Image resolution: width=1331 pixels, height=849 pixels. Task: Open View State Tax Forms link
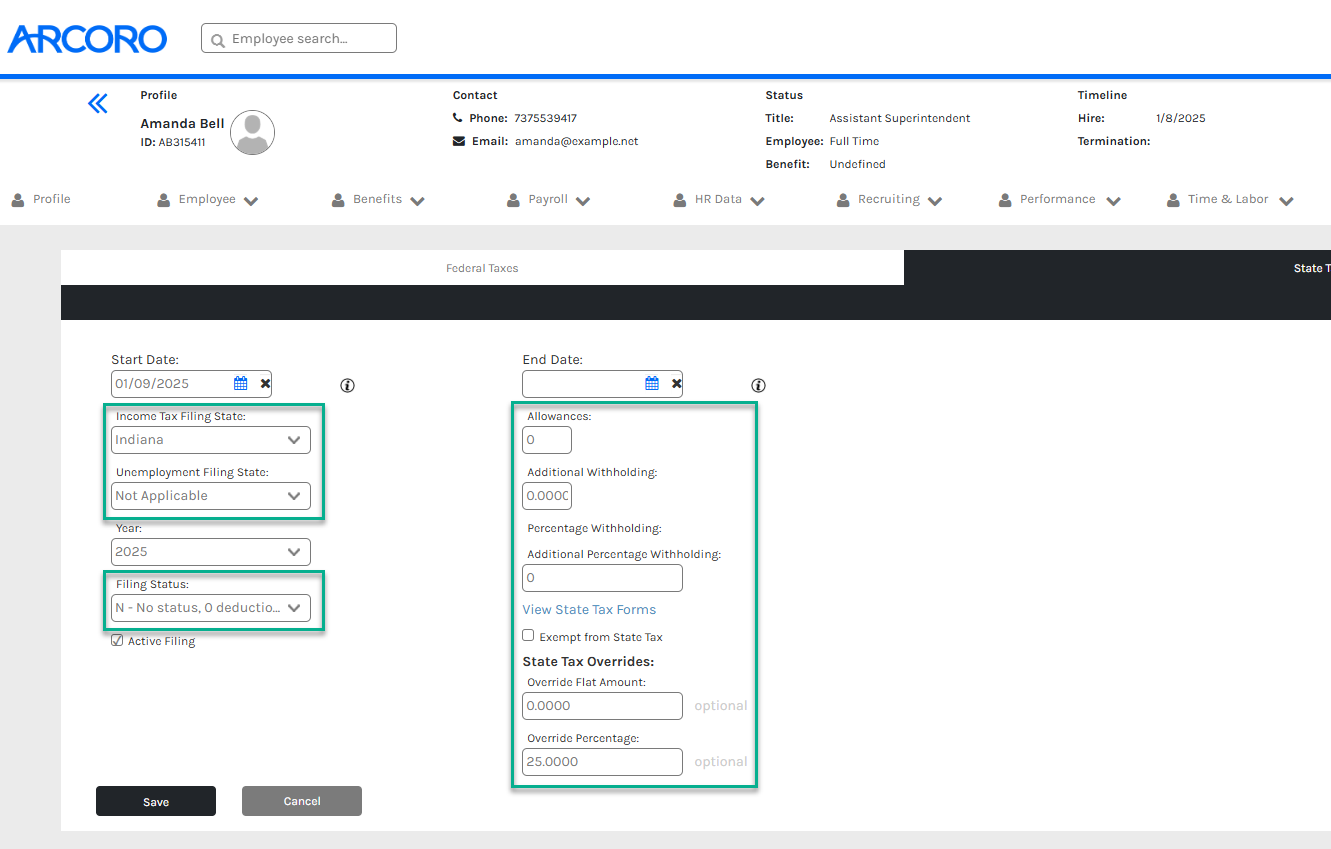[589, 610]
